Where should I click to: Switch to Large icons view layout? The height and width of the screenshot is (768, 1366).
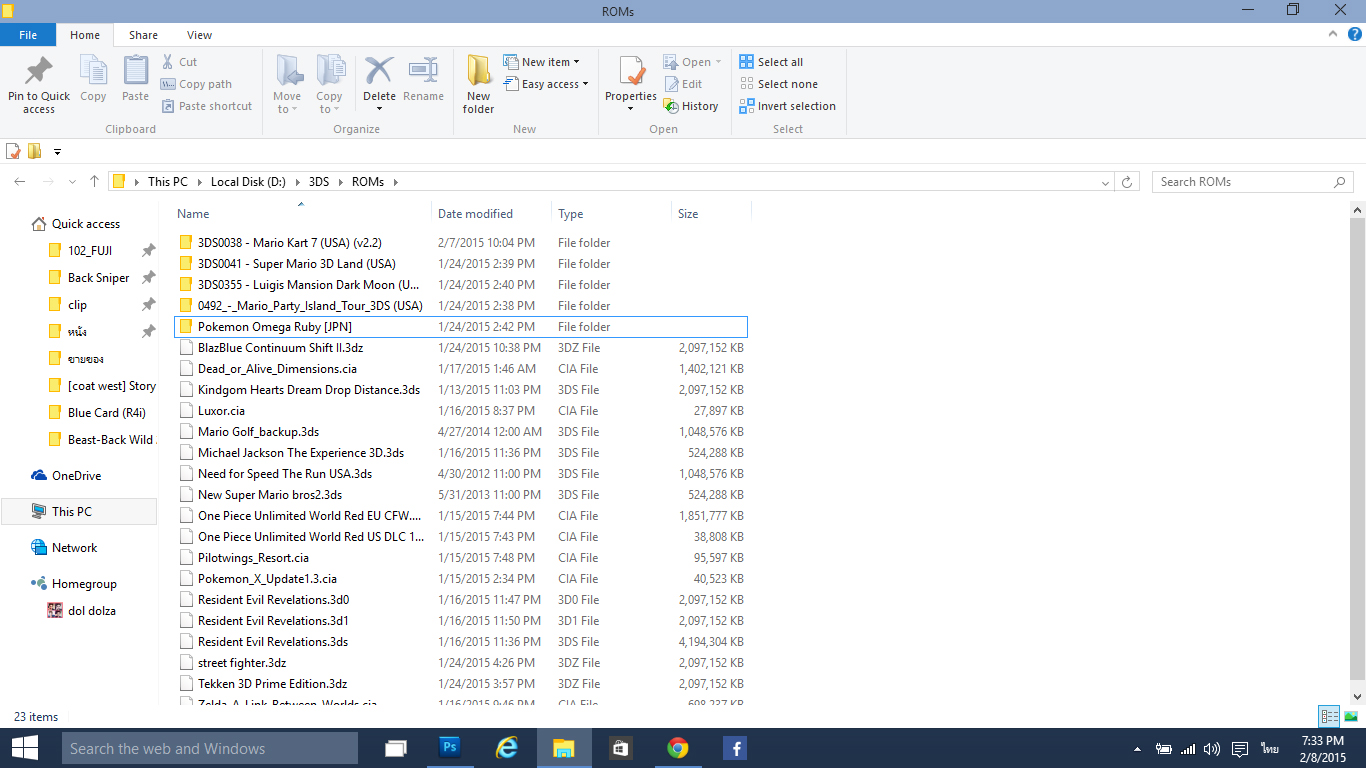[x=1351, y=716]
